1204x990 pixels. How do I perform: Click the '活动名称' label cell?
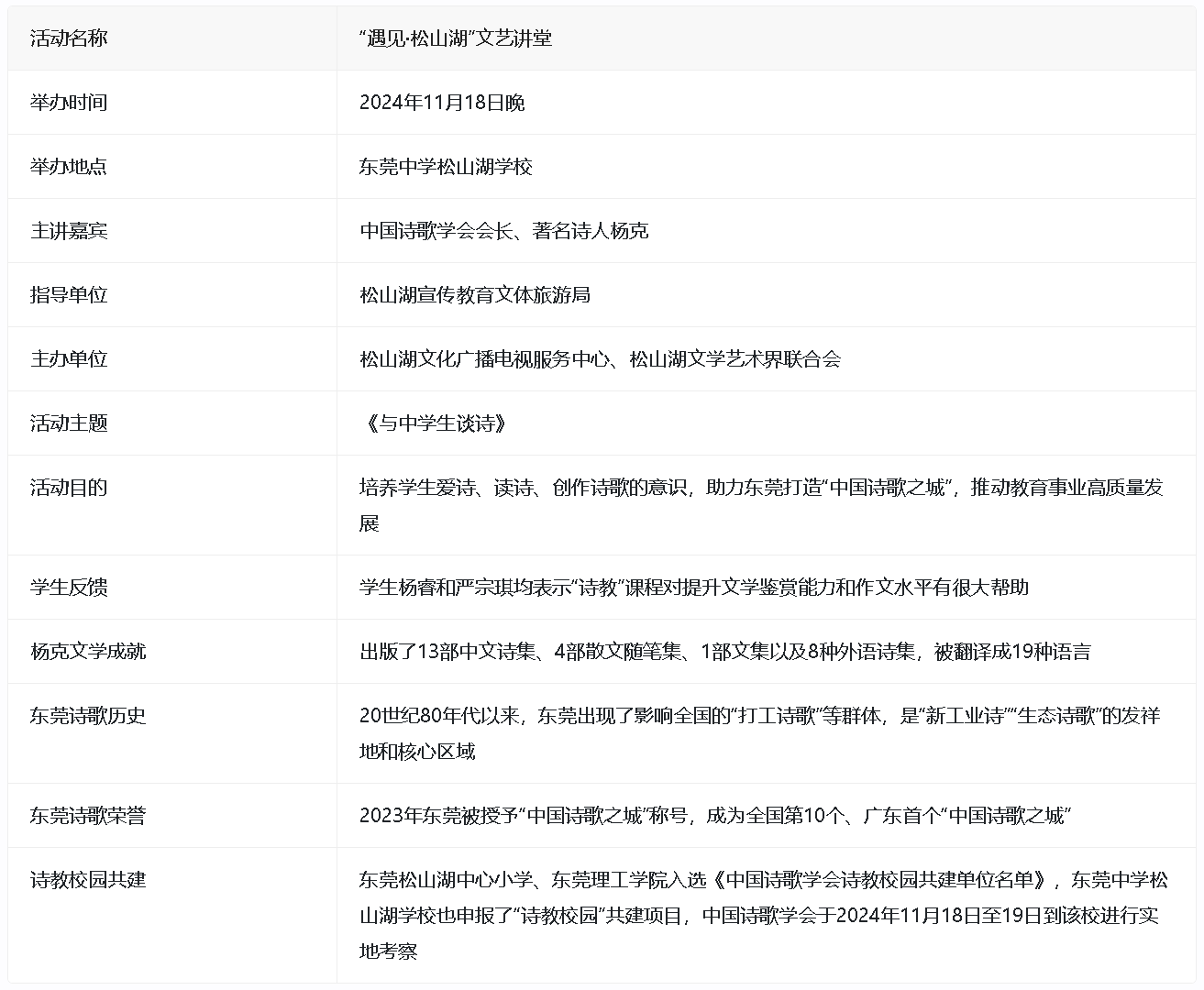pos(69,38)
